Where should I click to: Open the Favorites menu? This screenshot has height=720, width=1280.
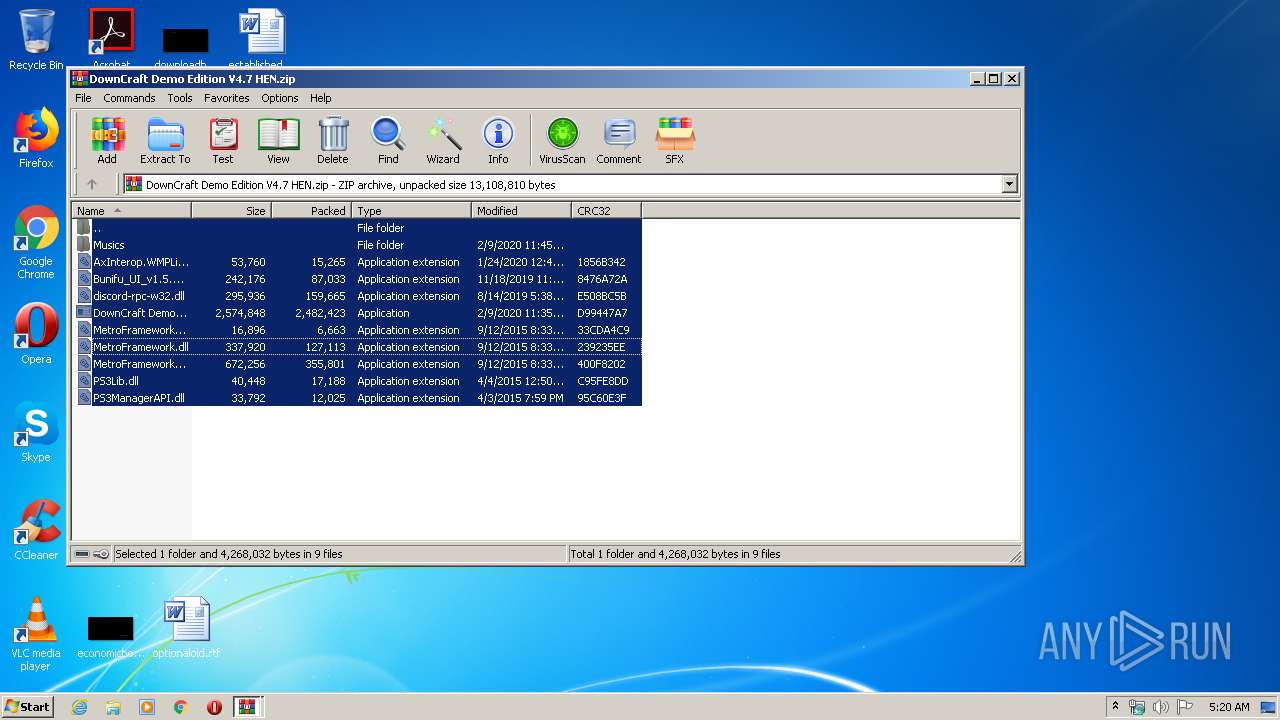tap(227, 98)
